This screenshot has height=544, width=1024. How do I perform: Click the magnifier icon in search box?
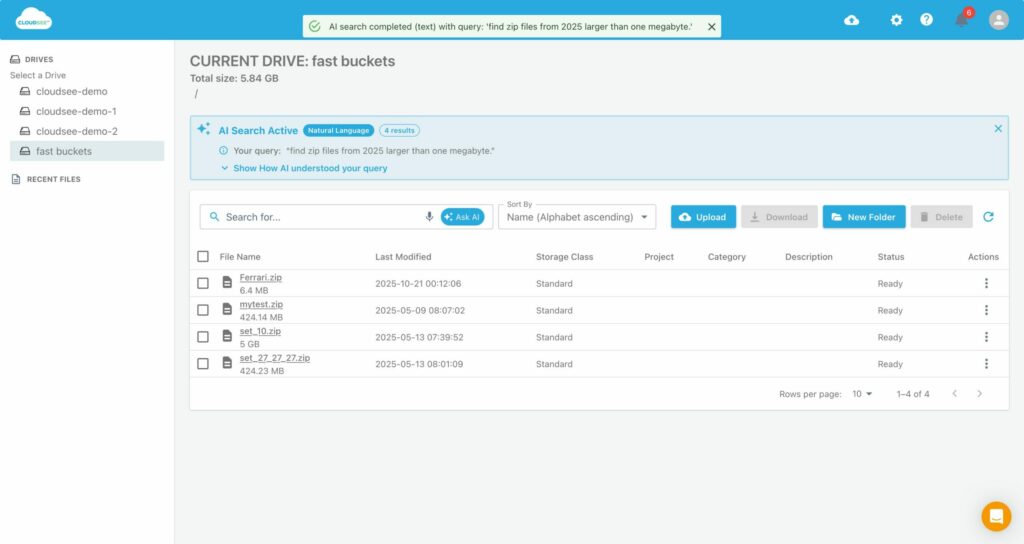(x=214, y=217)
